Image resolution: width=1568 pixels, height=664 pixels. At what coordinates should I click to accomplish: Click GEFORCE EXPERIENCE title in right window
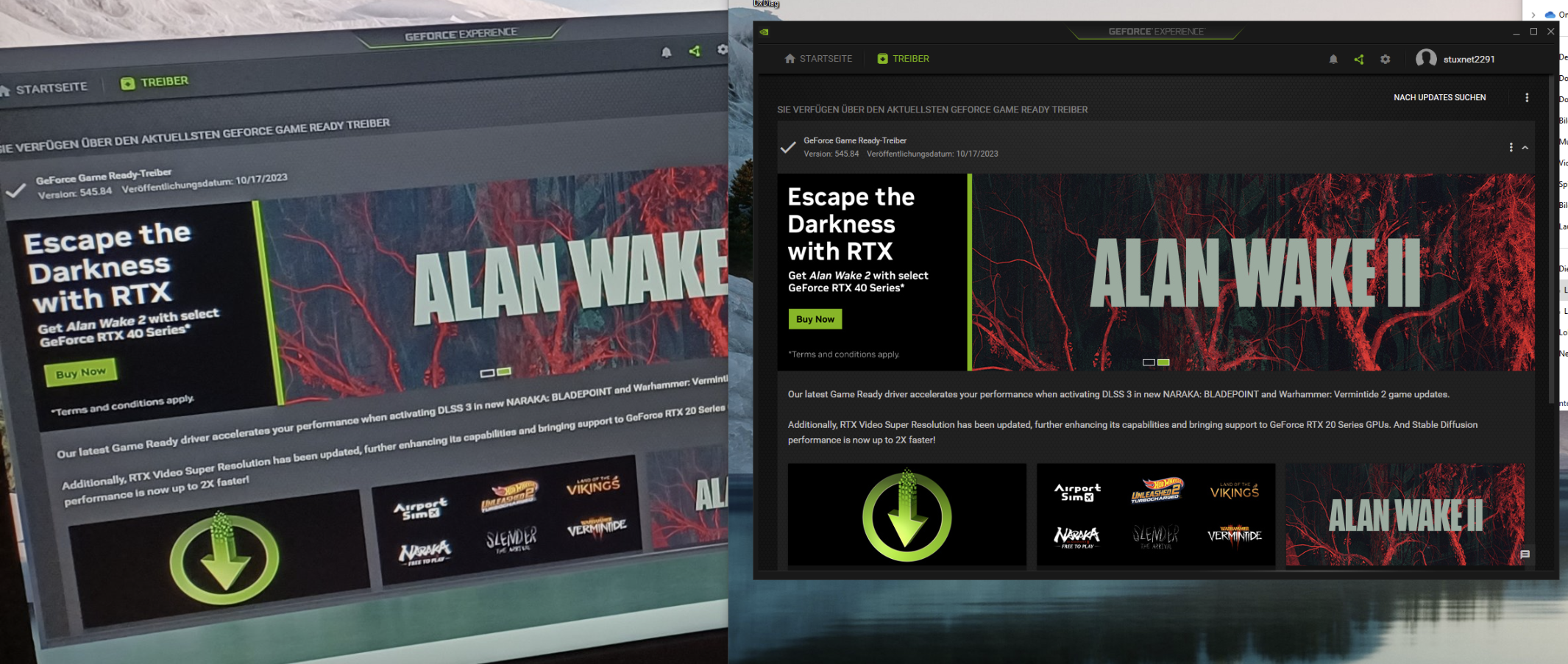coord(1156,32)
